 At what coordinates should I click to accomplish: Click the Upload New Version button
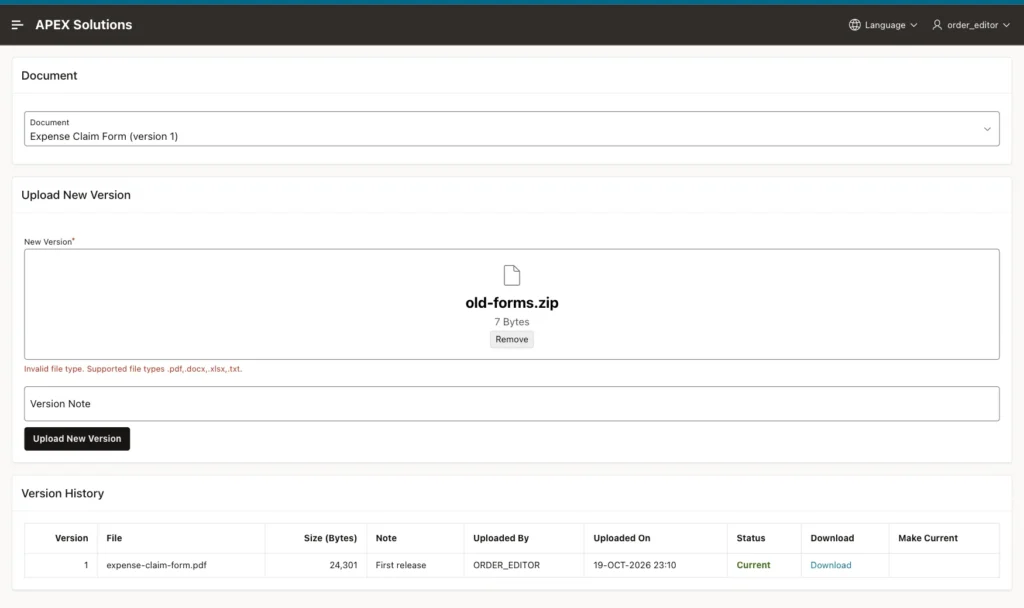point(77,439)
